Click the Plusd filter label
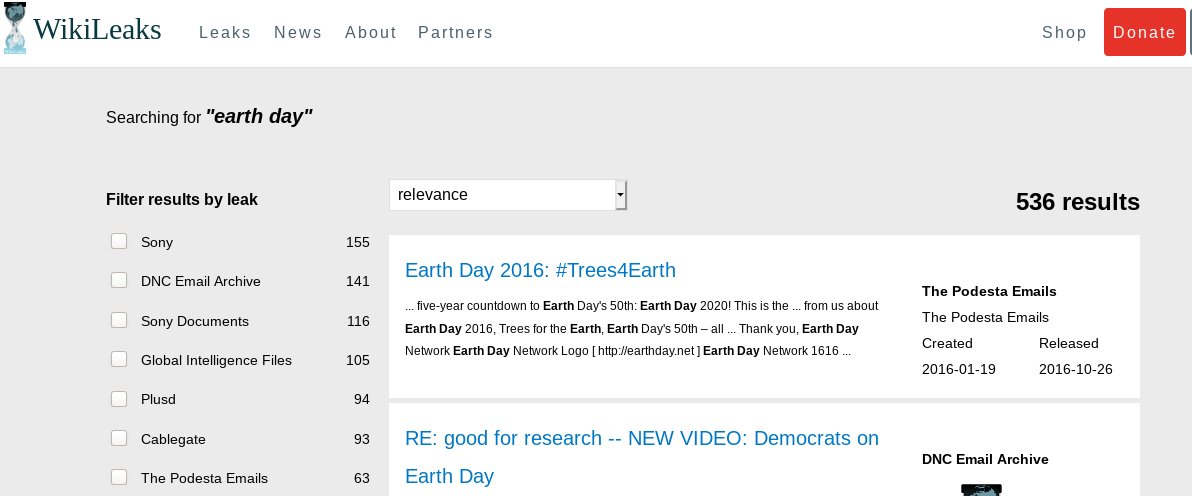Image resolution: width=1192 pixels, height=496 pixels. tap(158, 399)
